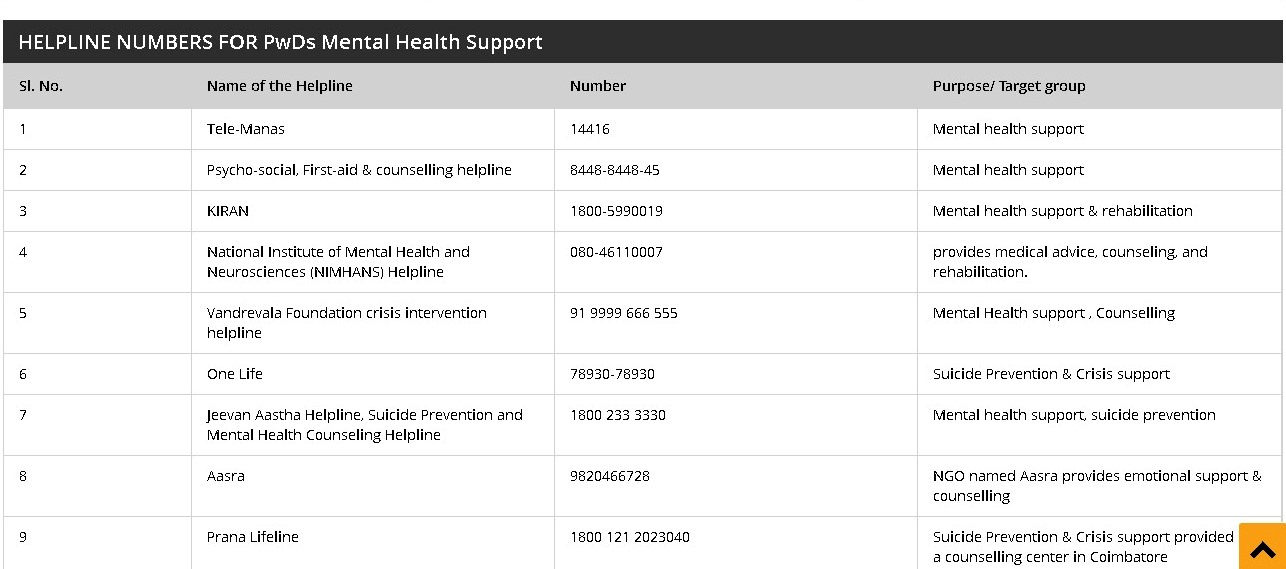Click the NIMHANS Helpline name
The height and width of the screenshot is (569, 1286).
[x=338, y=262]
